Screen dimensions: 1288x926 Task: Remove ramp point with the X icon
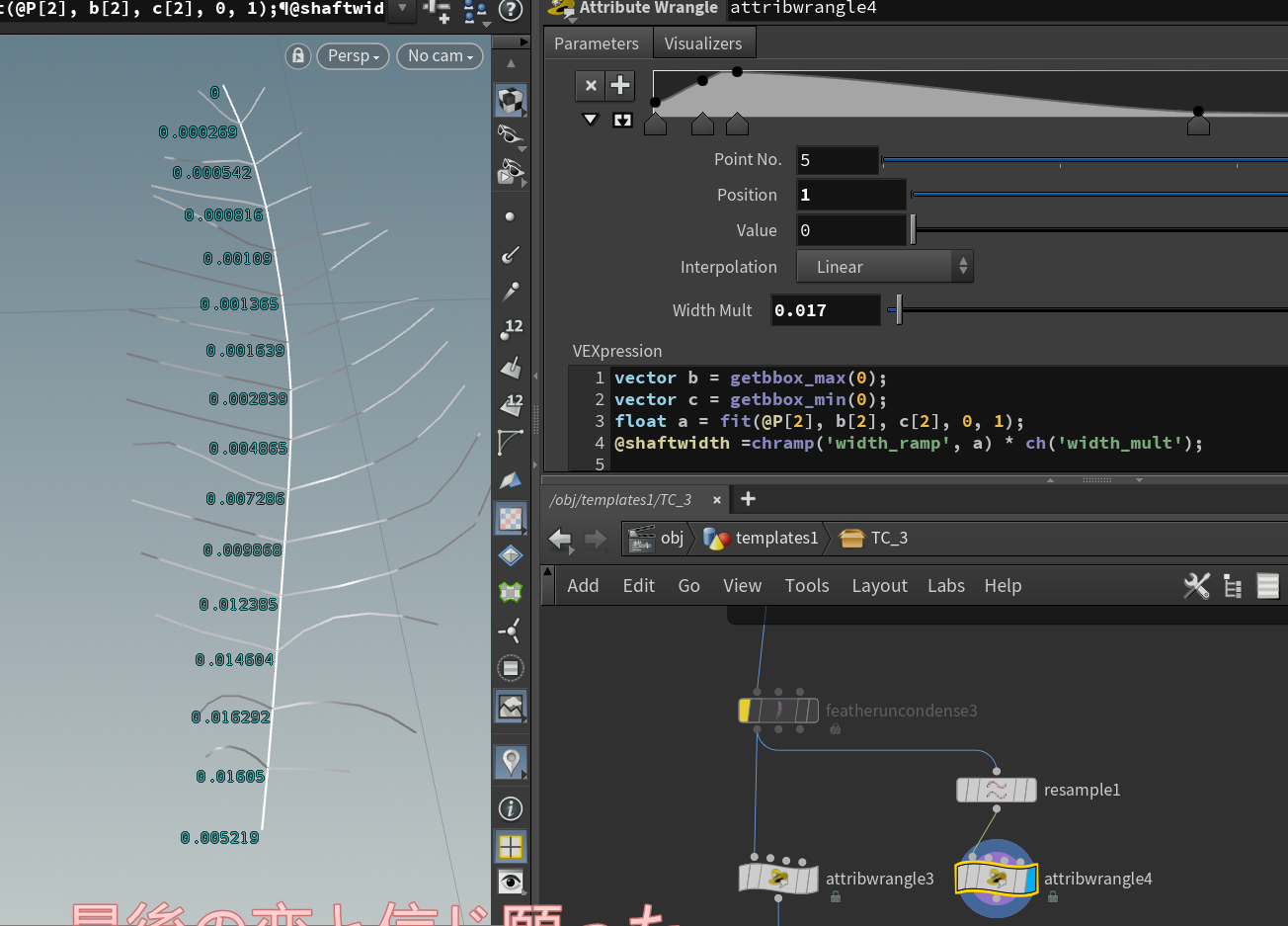(591, 86)
